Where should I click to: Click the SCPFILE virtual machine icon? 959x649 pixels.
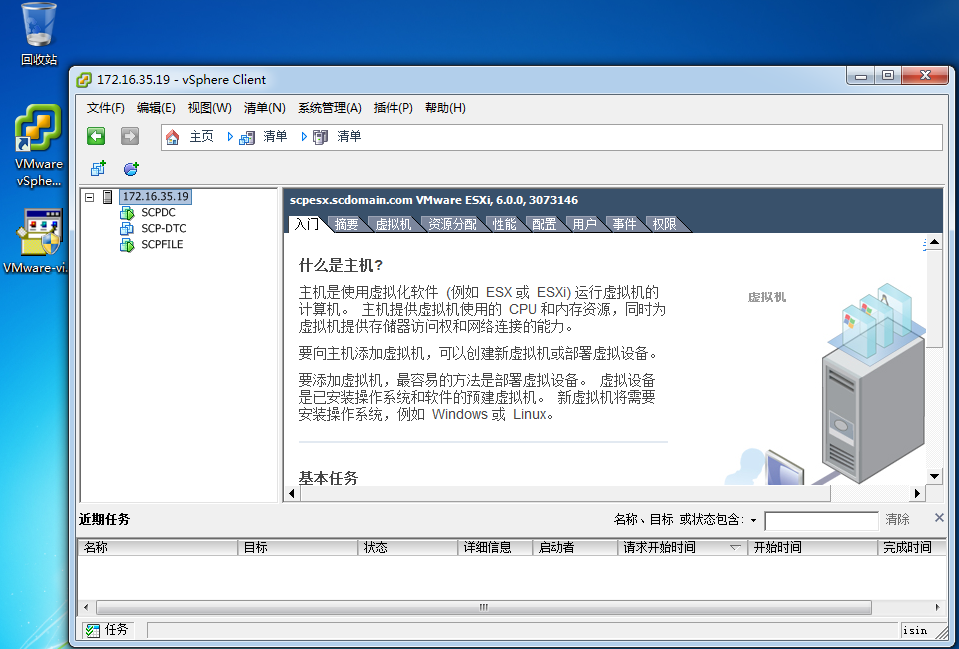pyautogui.click(x=127, y=245)
